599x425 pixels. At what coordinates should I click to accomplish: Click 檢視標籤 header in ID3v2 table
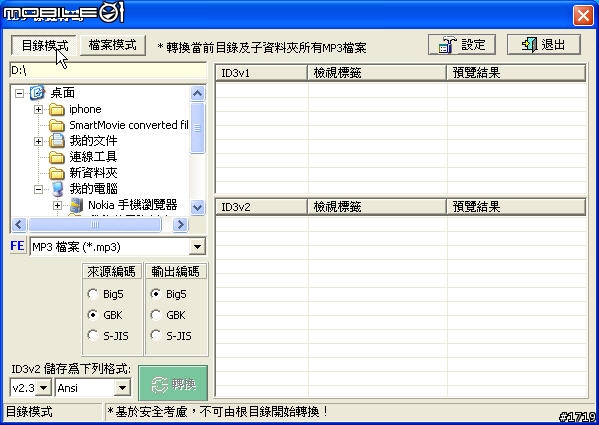click(x=377, y=207)
